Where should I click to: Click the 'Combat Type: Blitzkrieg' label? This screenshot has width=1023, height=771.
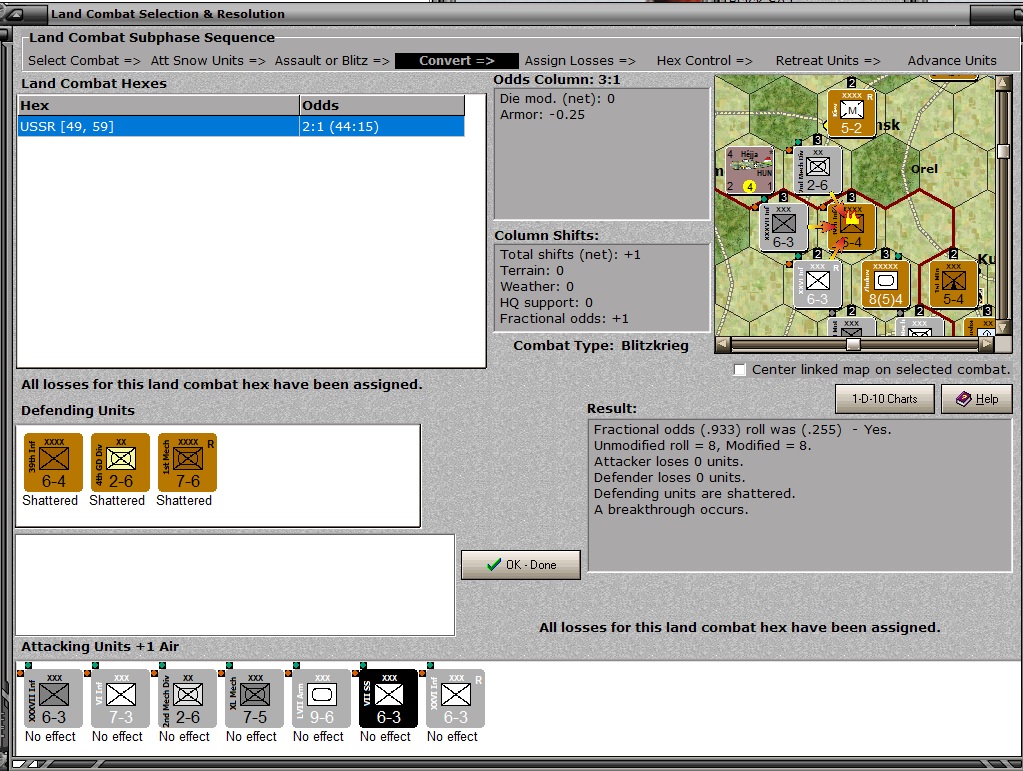coord(601,346)
